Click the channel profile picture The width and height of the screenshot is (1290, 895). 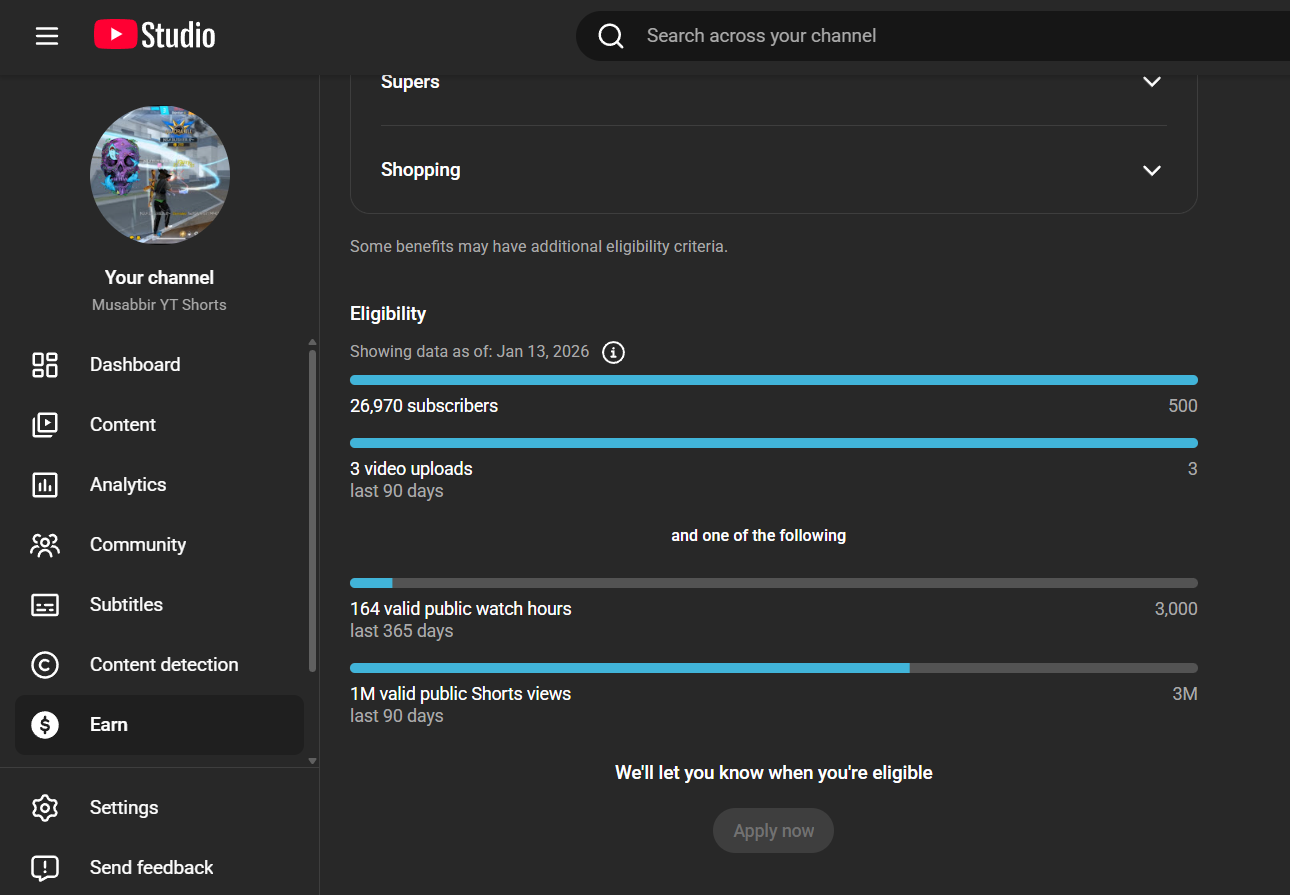(x=160, y=175)
